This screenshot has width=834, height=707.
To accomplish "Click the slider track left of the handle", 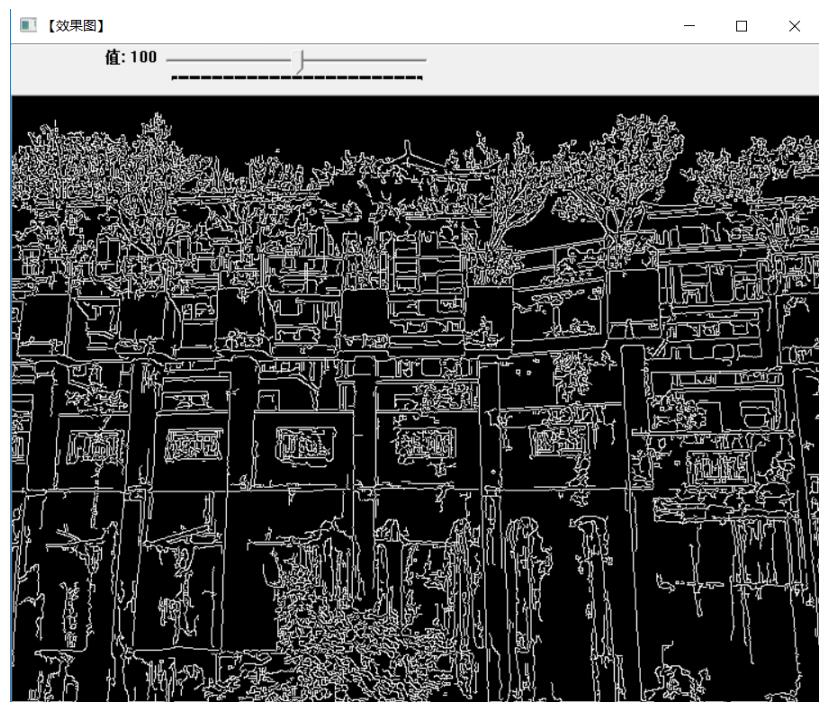I will 230,60.
